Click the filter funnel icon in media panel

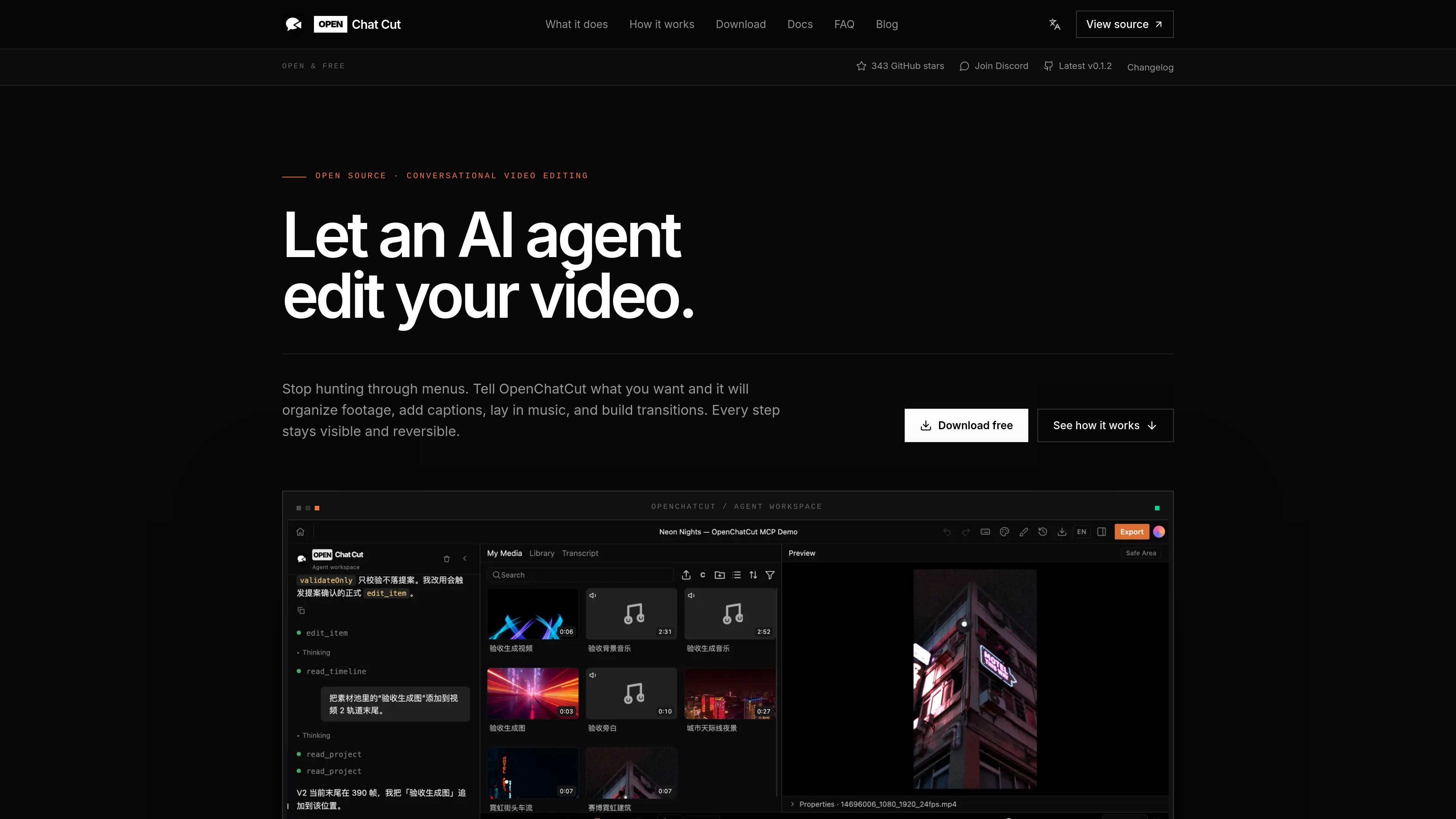point(770,575)
